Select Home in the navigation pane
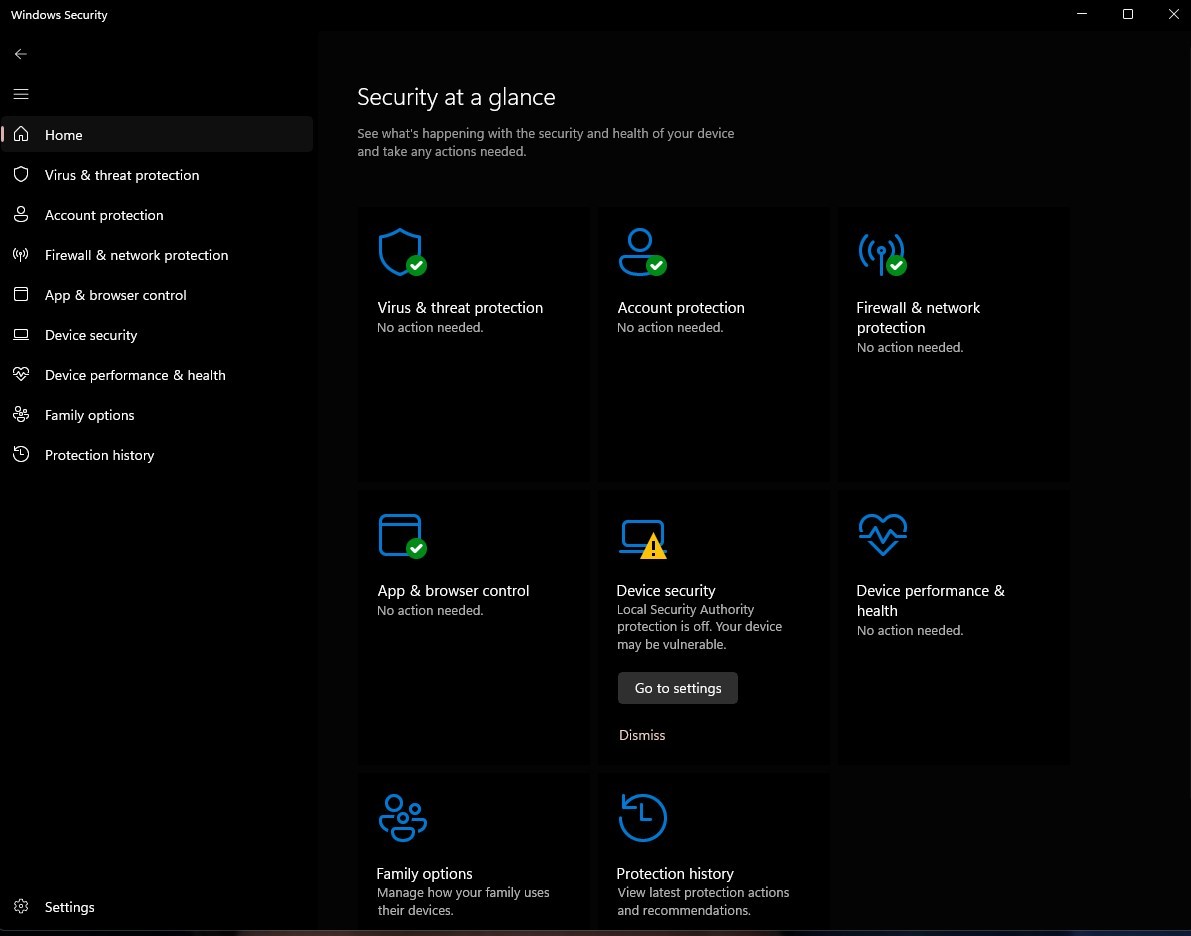This screenshot has width=1191, height=936. pyautogui.click(x=157, y=134)
